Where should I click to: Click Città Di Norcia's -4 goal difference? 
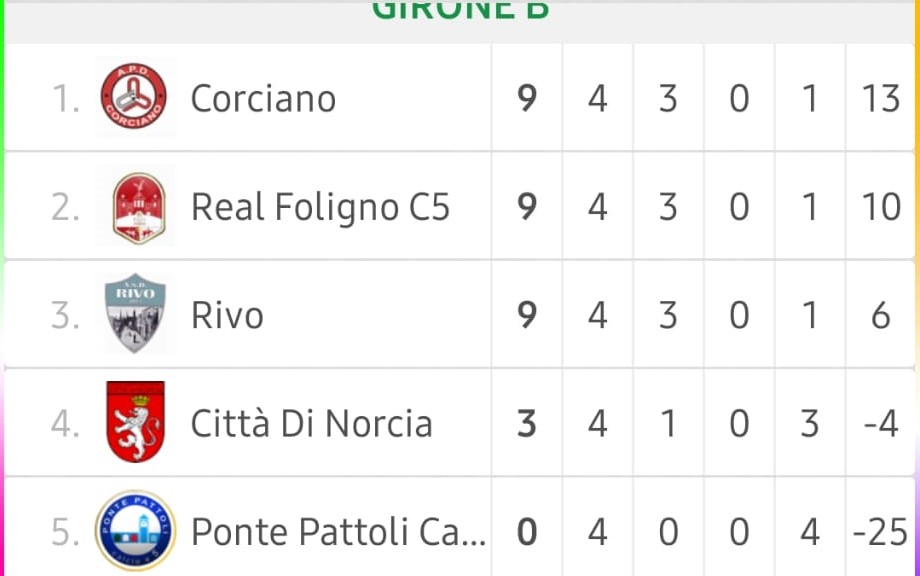(x=881, y=423)
